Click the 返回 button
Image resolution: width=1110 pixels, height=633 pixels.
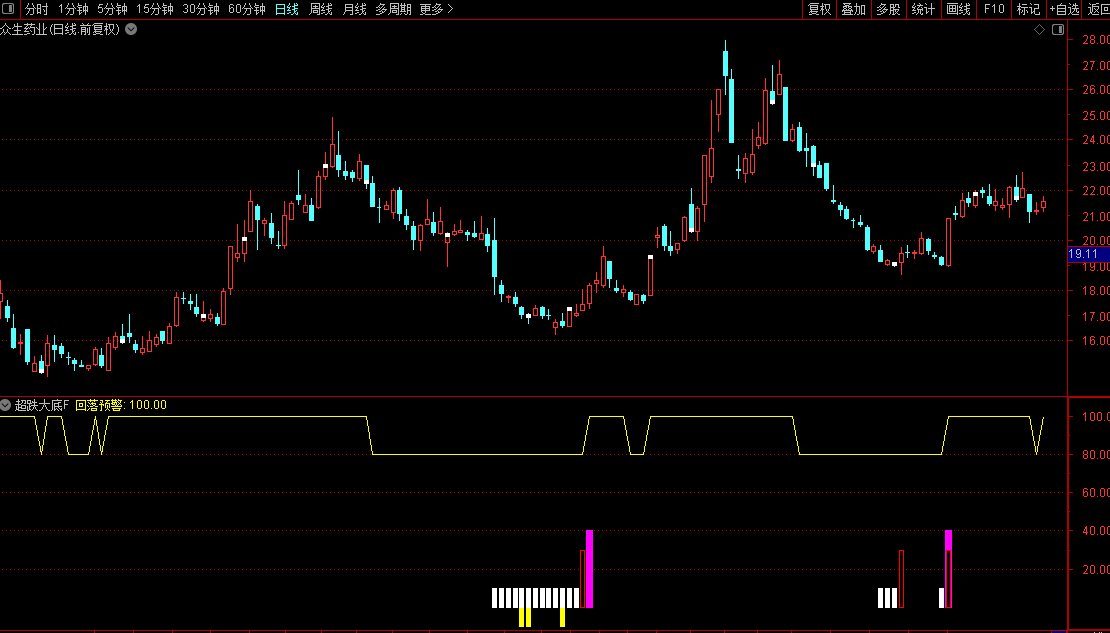[1098, 9]
